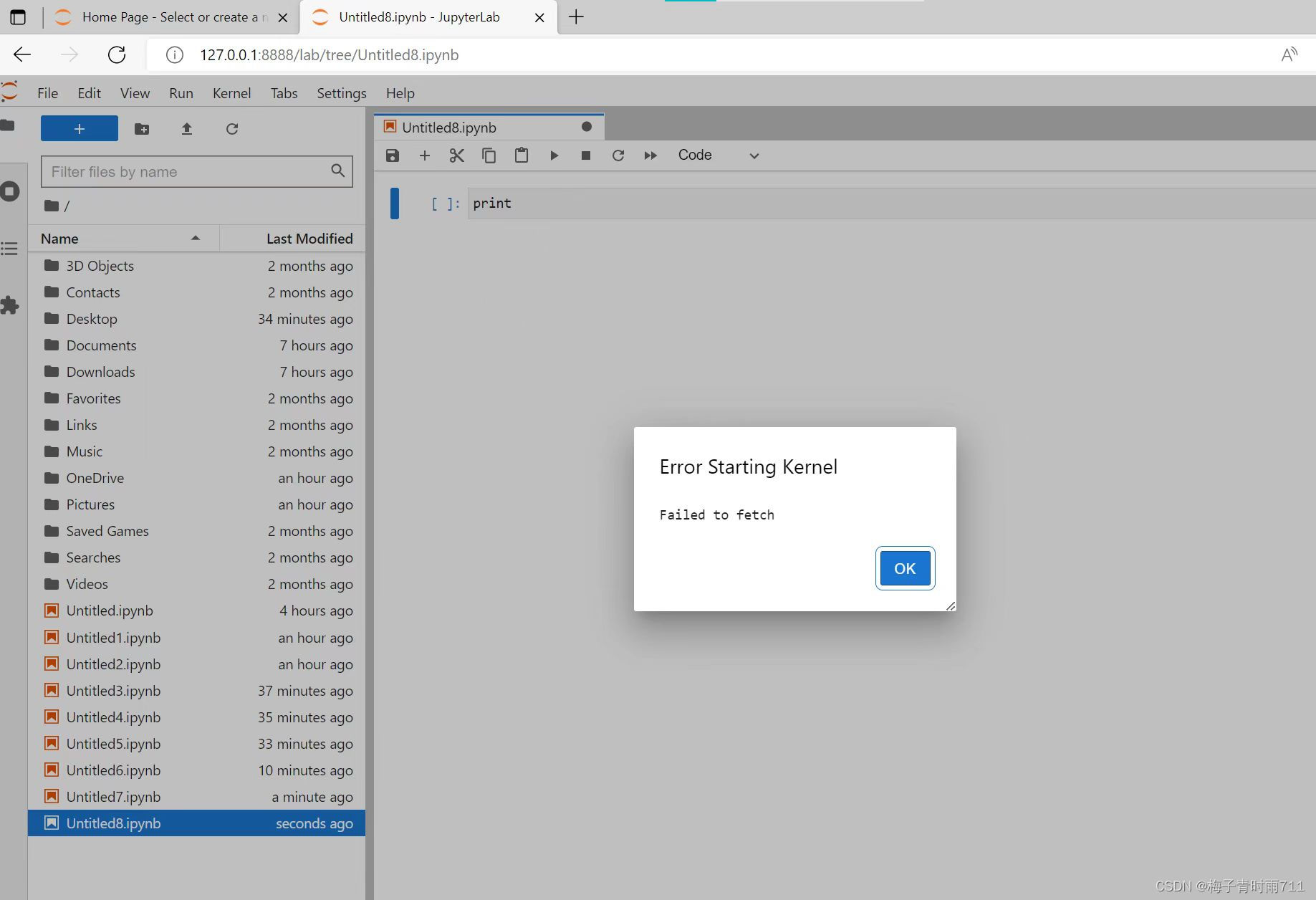
Task: Run the current cell with the play icon
Action: pyautogui.click(x=554, y=155)
